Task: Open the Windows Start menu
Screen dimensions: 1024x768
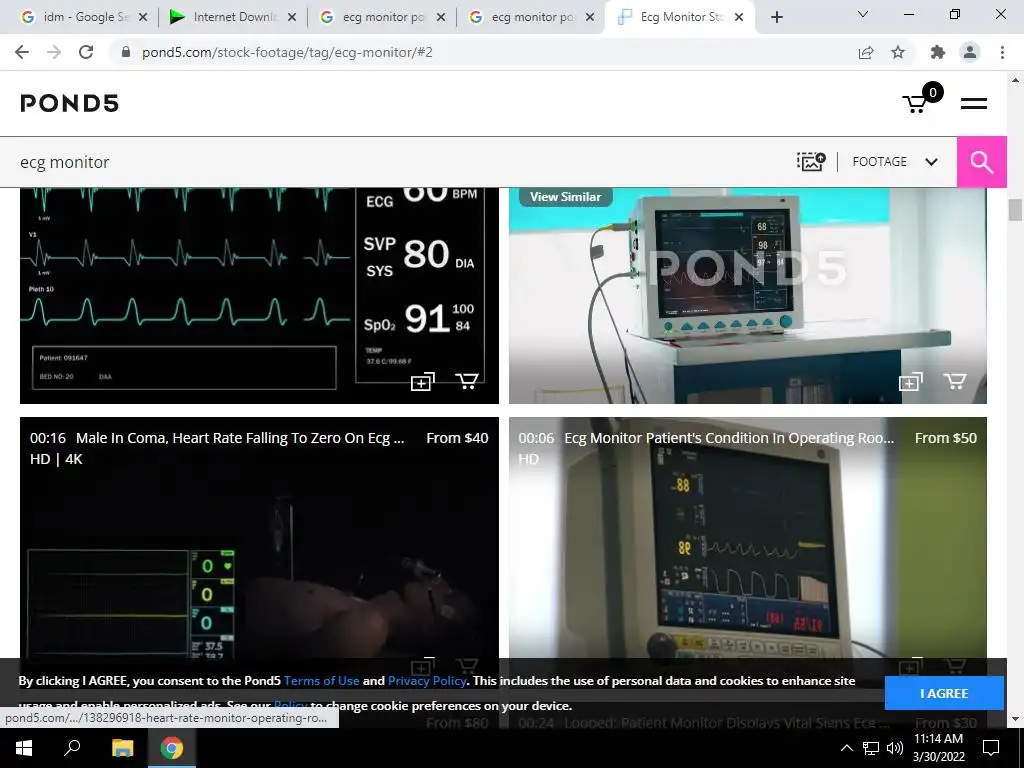Action: click(x=24, y=748)
